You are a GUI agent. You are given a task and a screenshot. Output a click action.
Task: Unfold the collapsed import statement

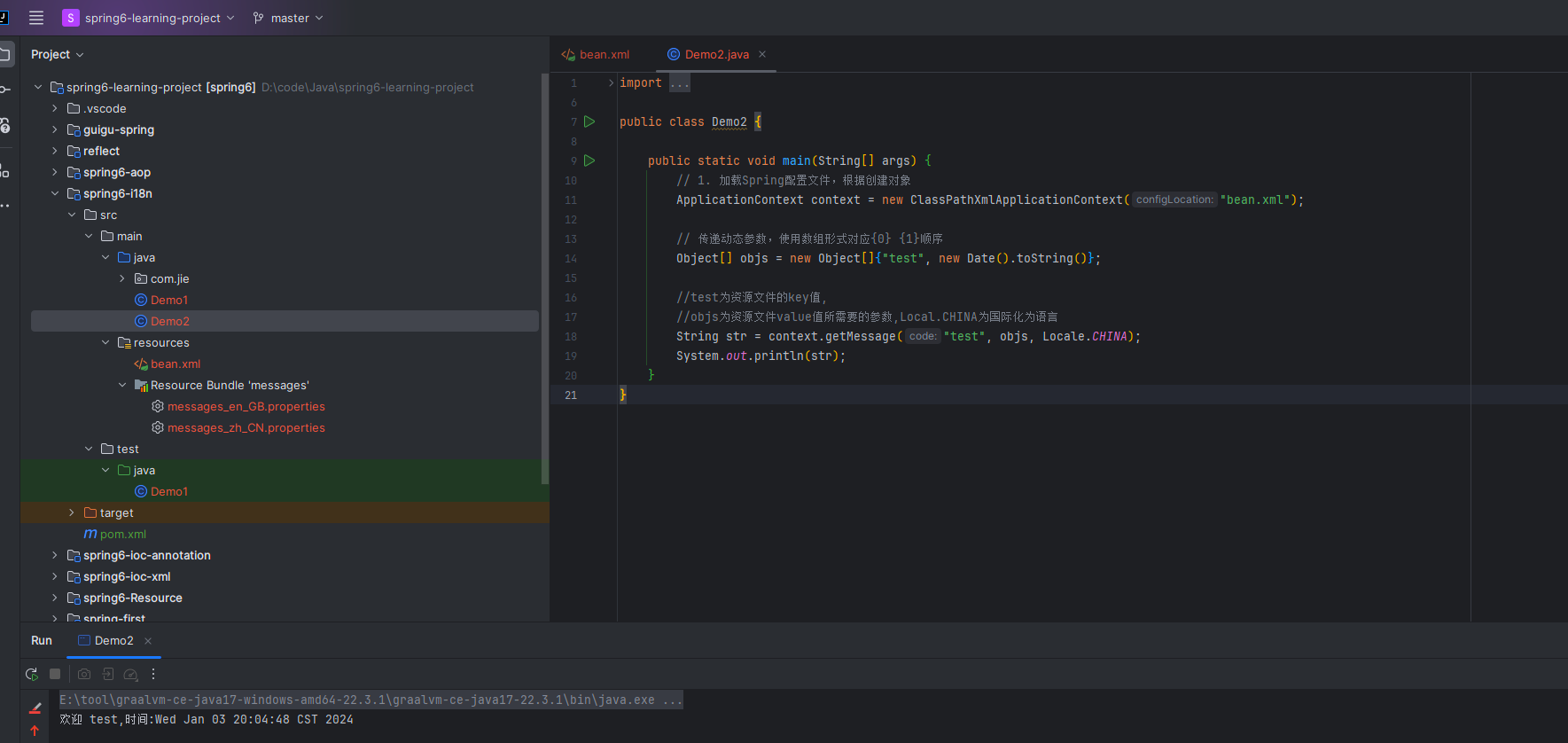coord(611,82)
